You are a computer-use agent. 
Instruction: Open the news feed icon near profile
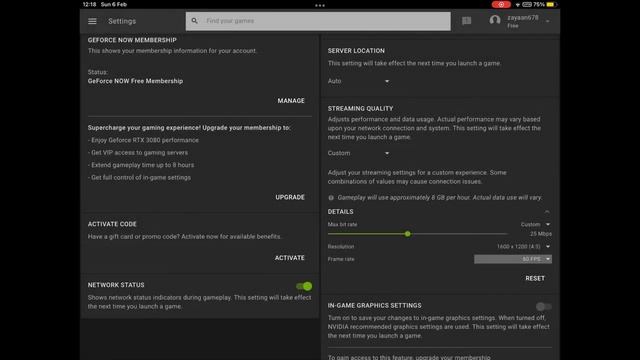pos(467,21)
